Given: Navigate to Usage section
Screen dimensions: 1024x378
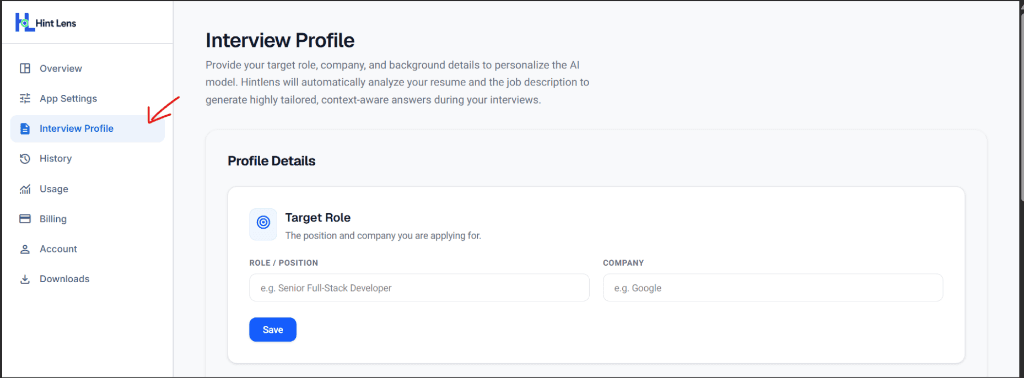Looking at the screenshot, I should tap(88, 189).
